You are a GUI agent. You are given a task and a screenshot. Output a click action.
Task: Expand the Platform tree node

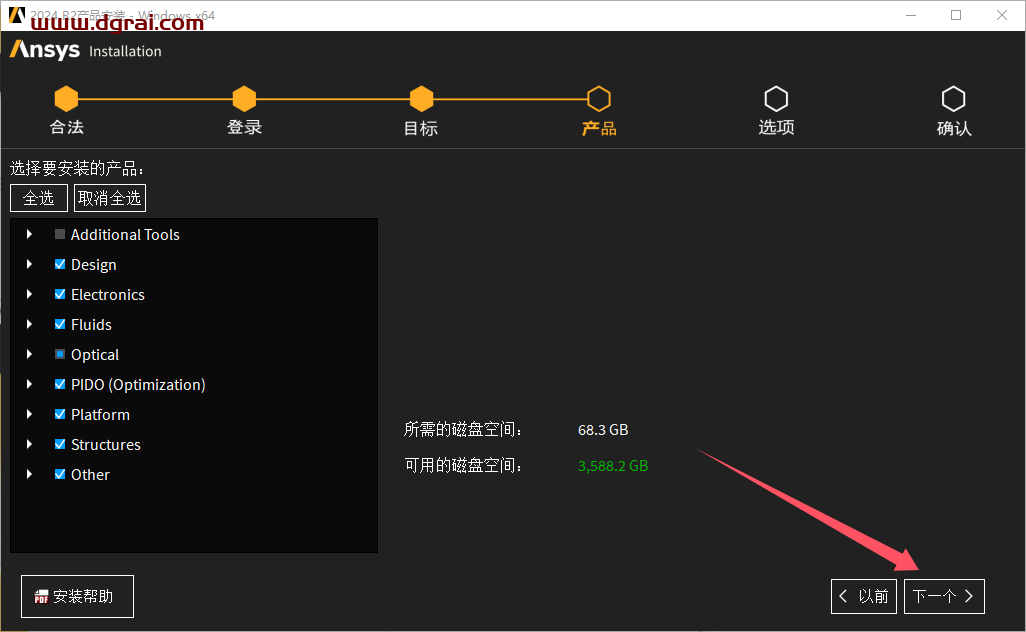pyautogui.click(x=29, y=414)
